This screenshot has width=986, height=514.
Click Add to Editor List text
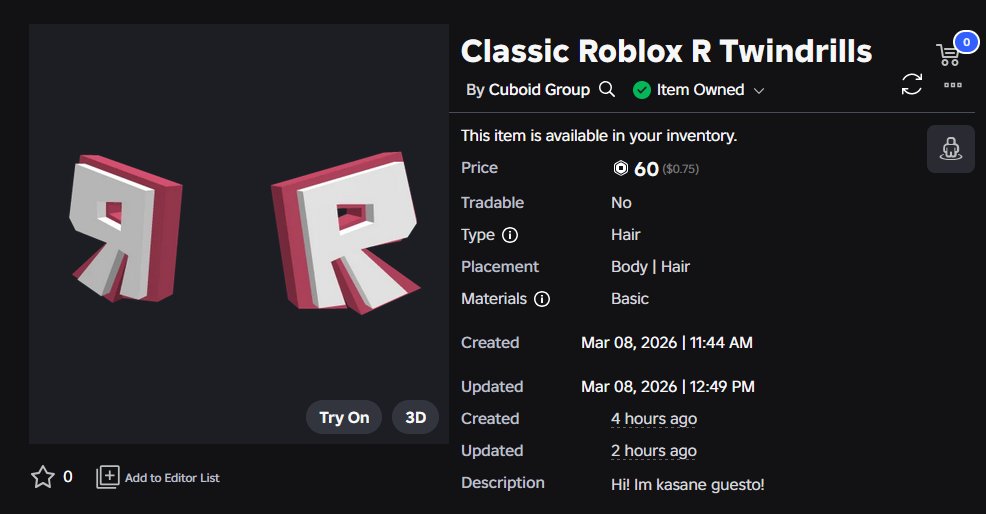[172, 478]
